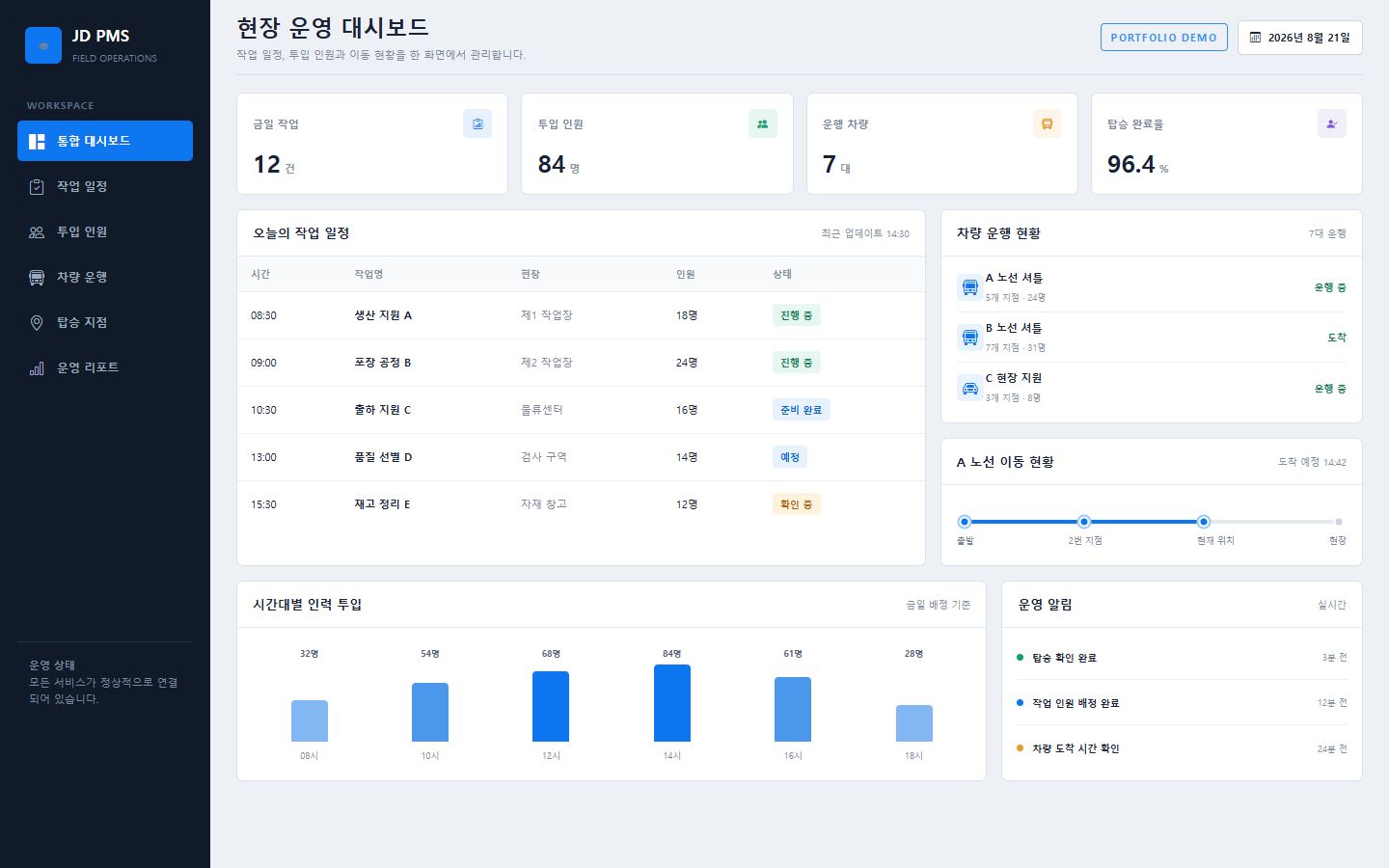Click the 현장 endpoint dot on route progress
The width and height of the screenshot is (1389, 868).
point(1339,522)
